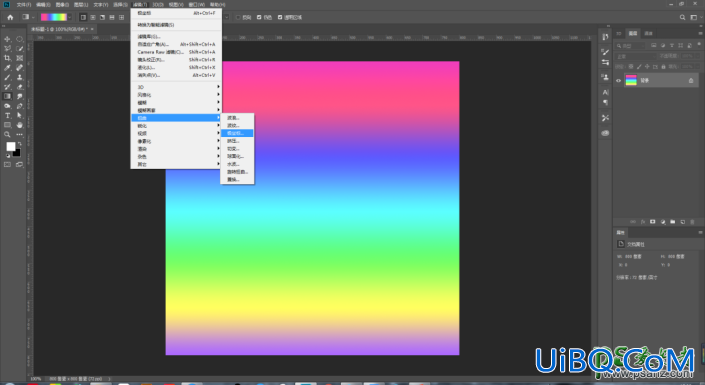Screen dimensions: 705x385
Task: Open the History panel icon in dock
Action: tap(605, 37)
